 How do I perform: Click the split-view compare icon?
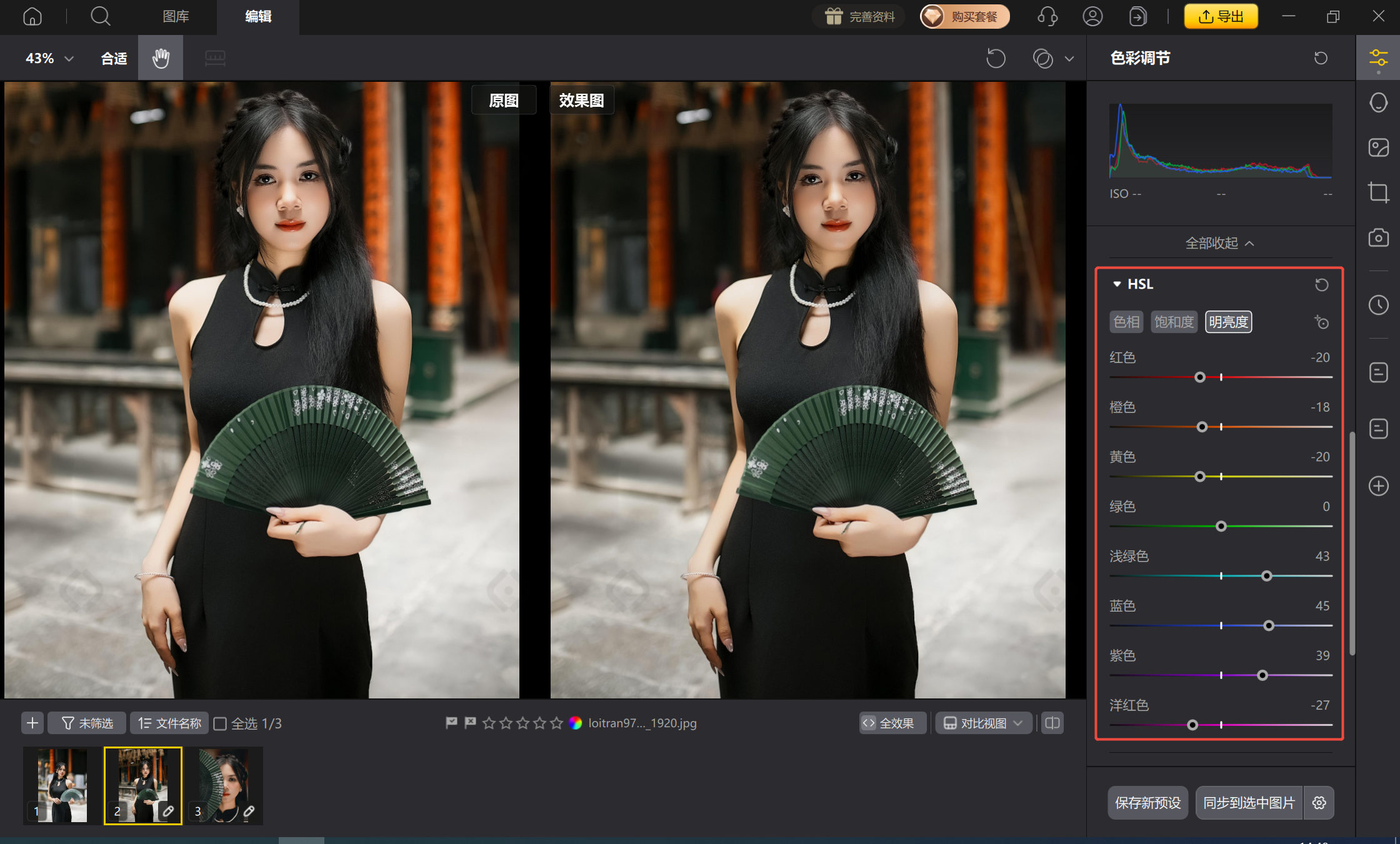click(x=1052, y=723)
